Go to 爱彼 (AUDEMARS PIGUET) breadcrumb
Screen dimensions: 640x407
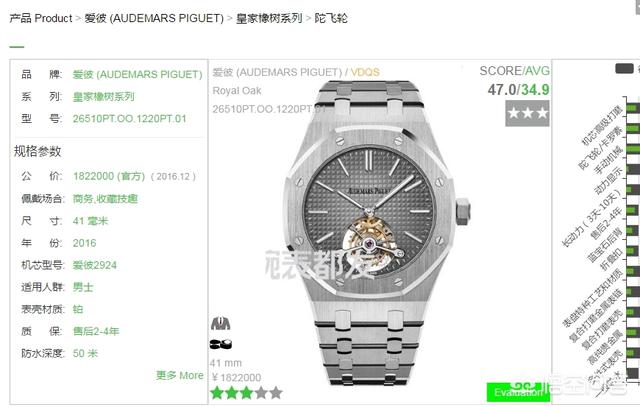[154, 18]
